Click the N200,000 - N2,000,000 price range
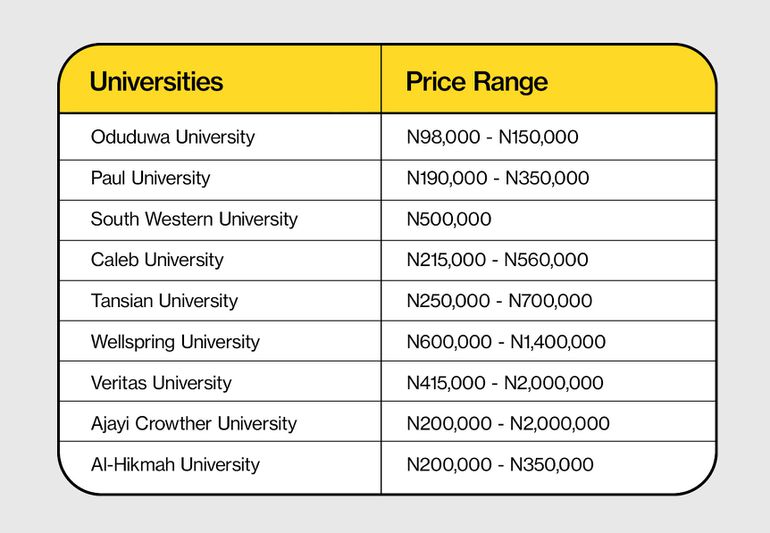This screenshot has width=770, height=533. tap(508, 424)
